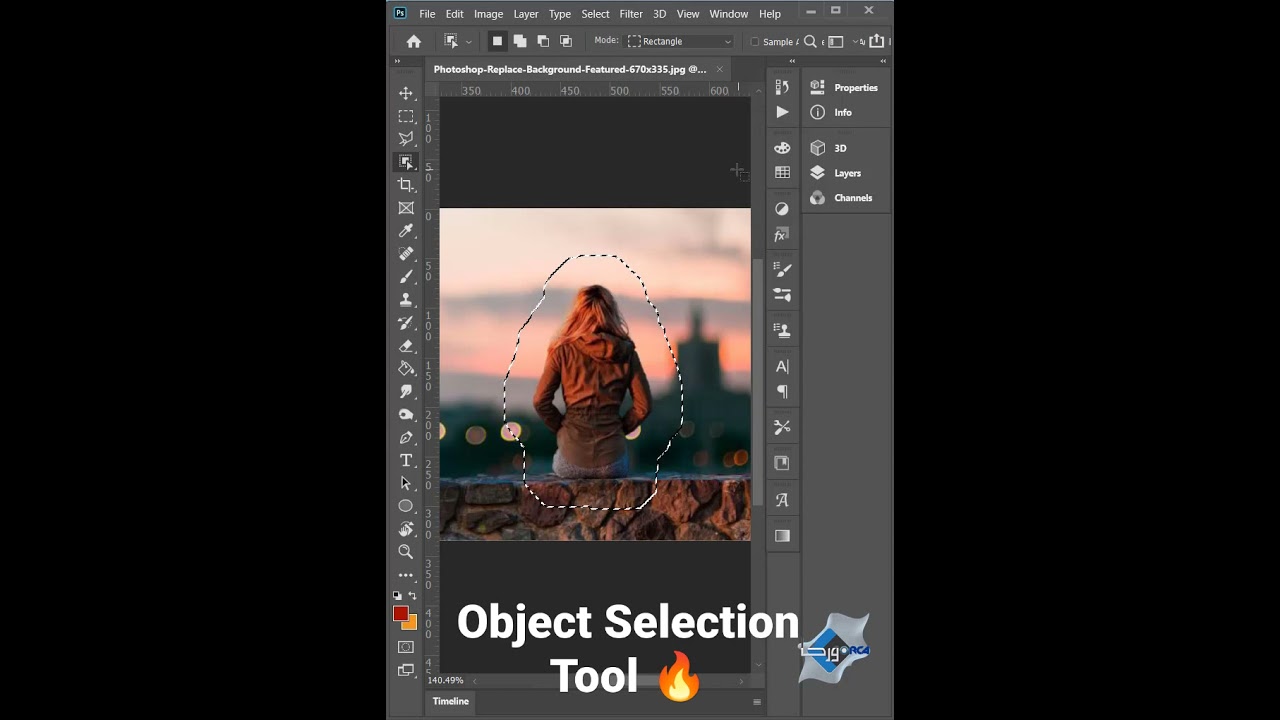The width and height of the screenshot is (1280, 720).
Task: Open the Layer menu
Action: point(526,14)
